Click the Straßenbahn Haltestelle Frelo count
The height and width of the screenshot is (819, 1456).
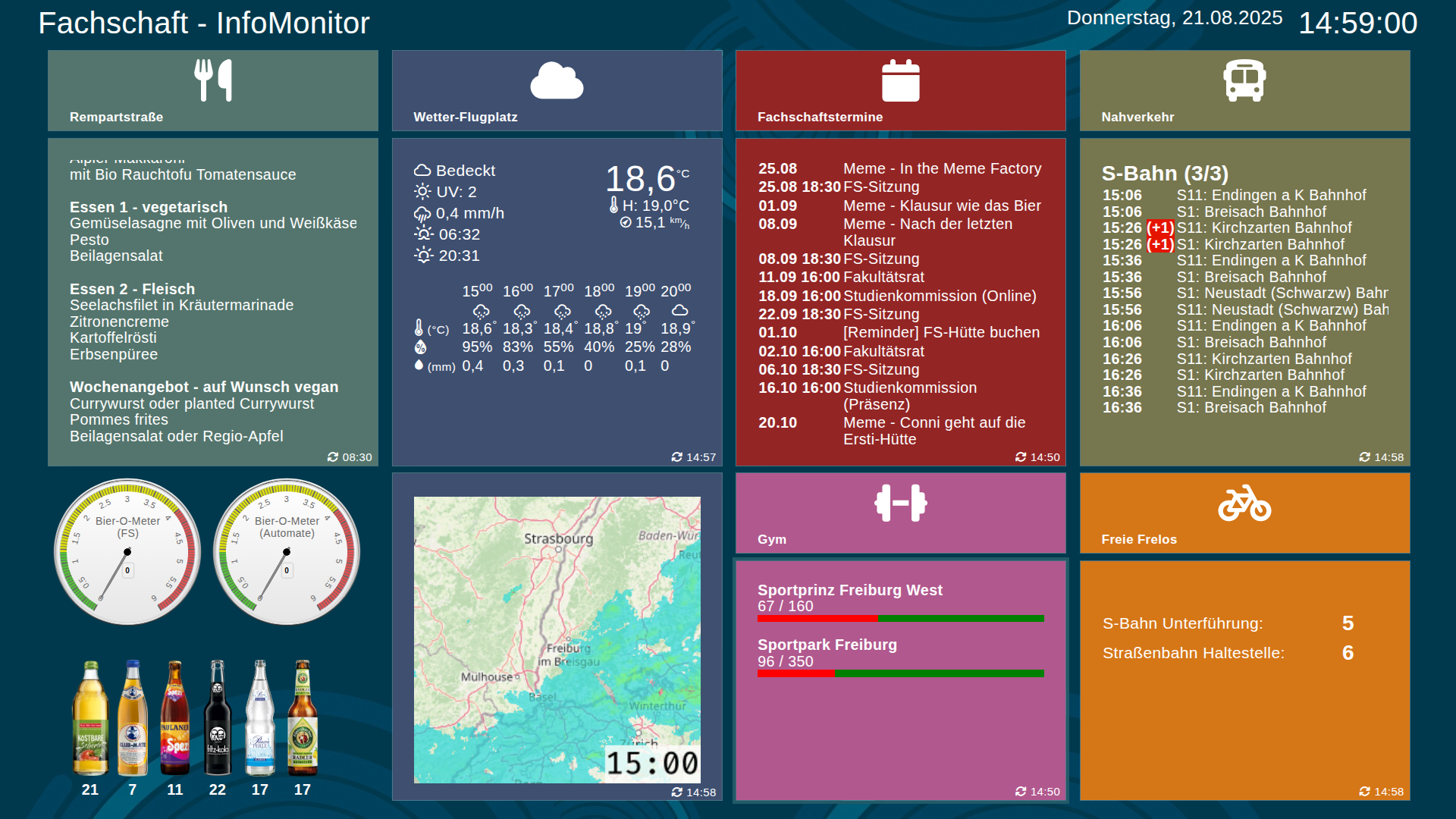pos(1347,653)
